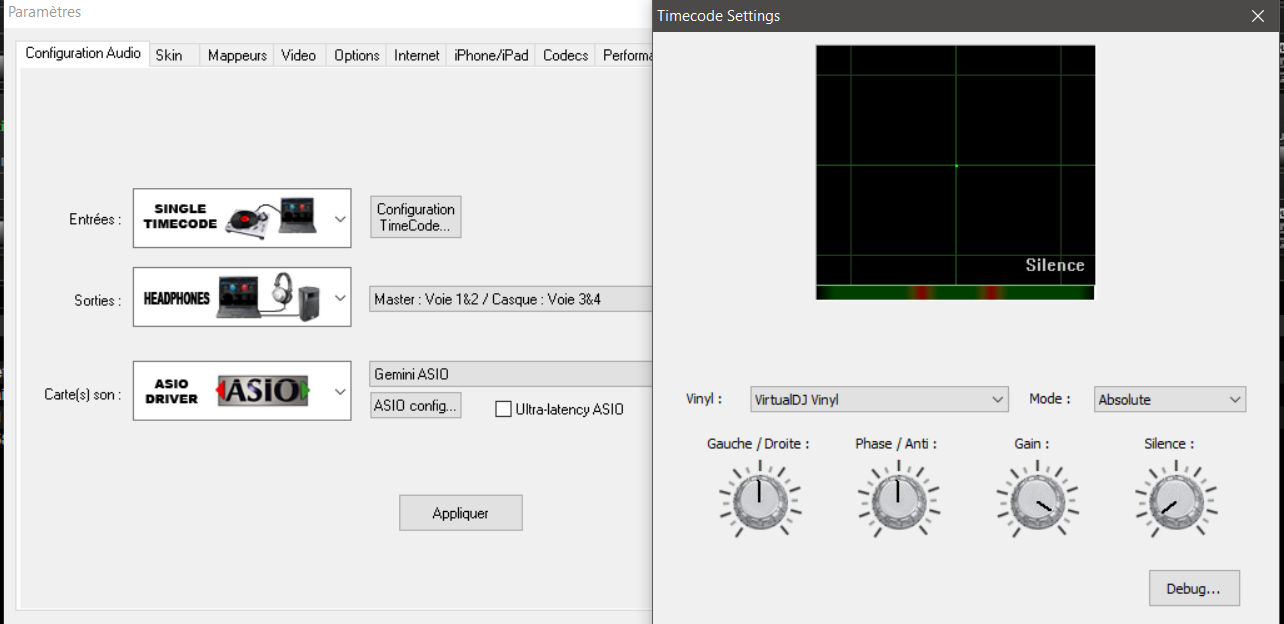The height and width of the screenshot is (624, 1284).
Task: Click the Gauche / Droite knob
Action: [x=759, y=500]
